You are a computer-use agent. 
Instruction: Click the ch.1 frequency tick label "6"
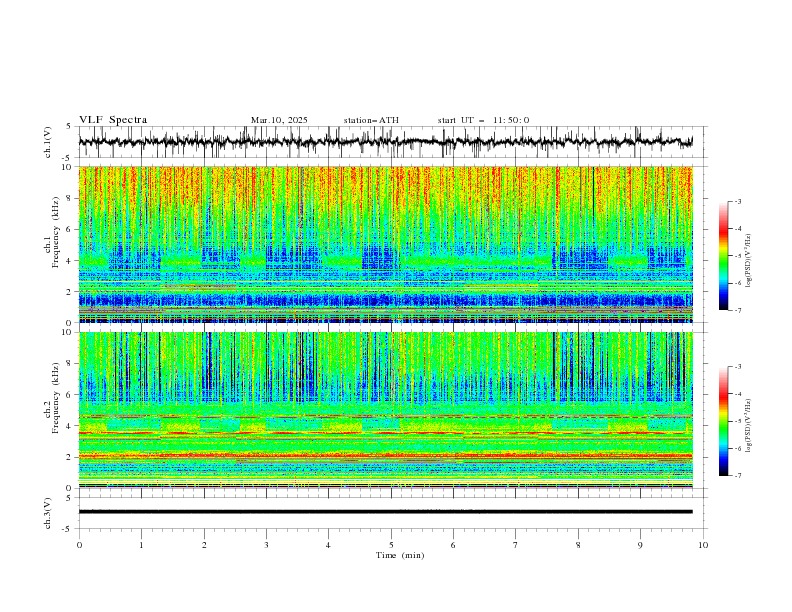[71, 229]
